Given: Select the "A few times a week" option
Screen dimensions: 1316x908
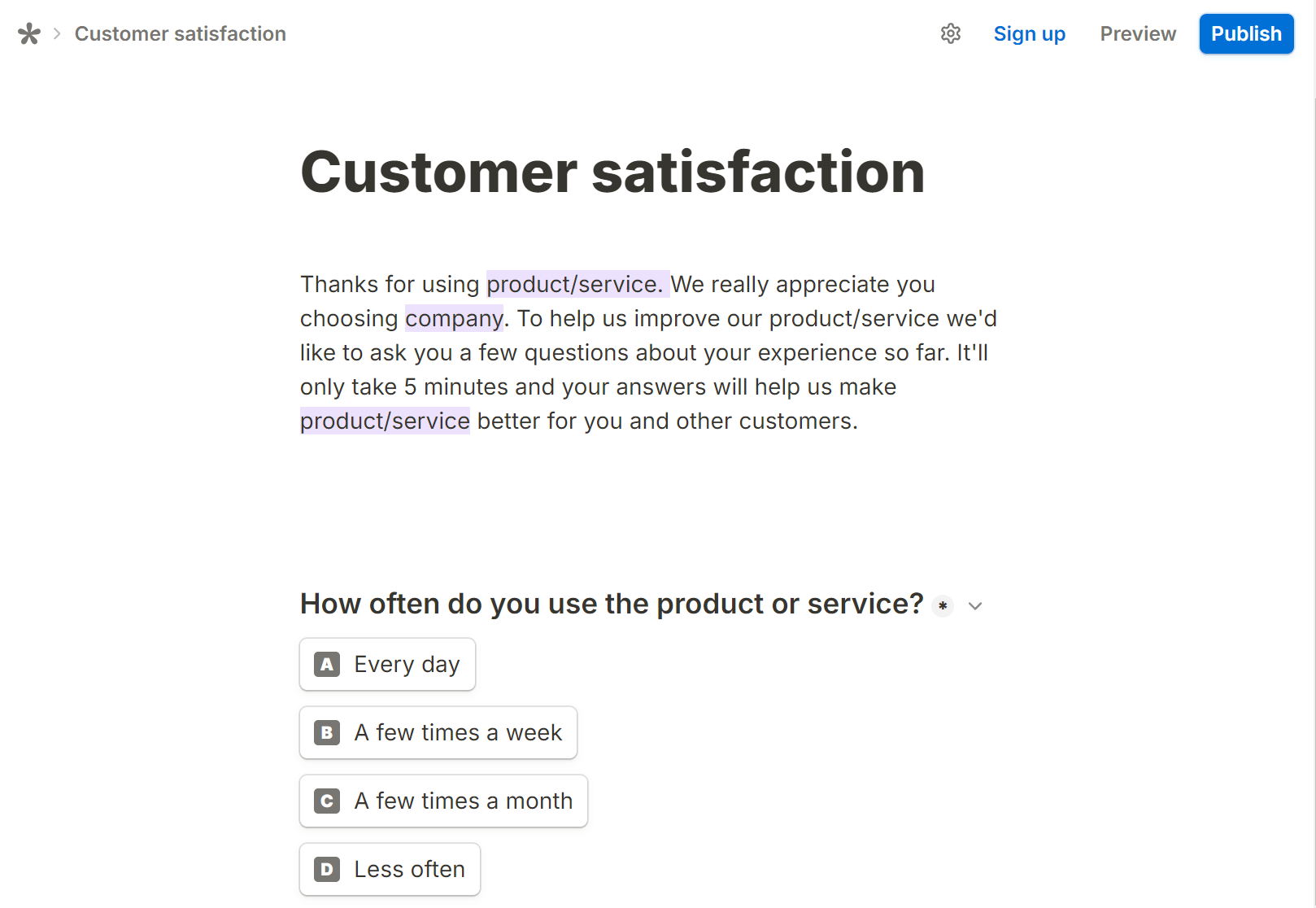Looking at the screenshot, I should point(438,733).
